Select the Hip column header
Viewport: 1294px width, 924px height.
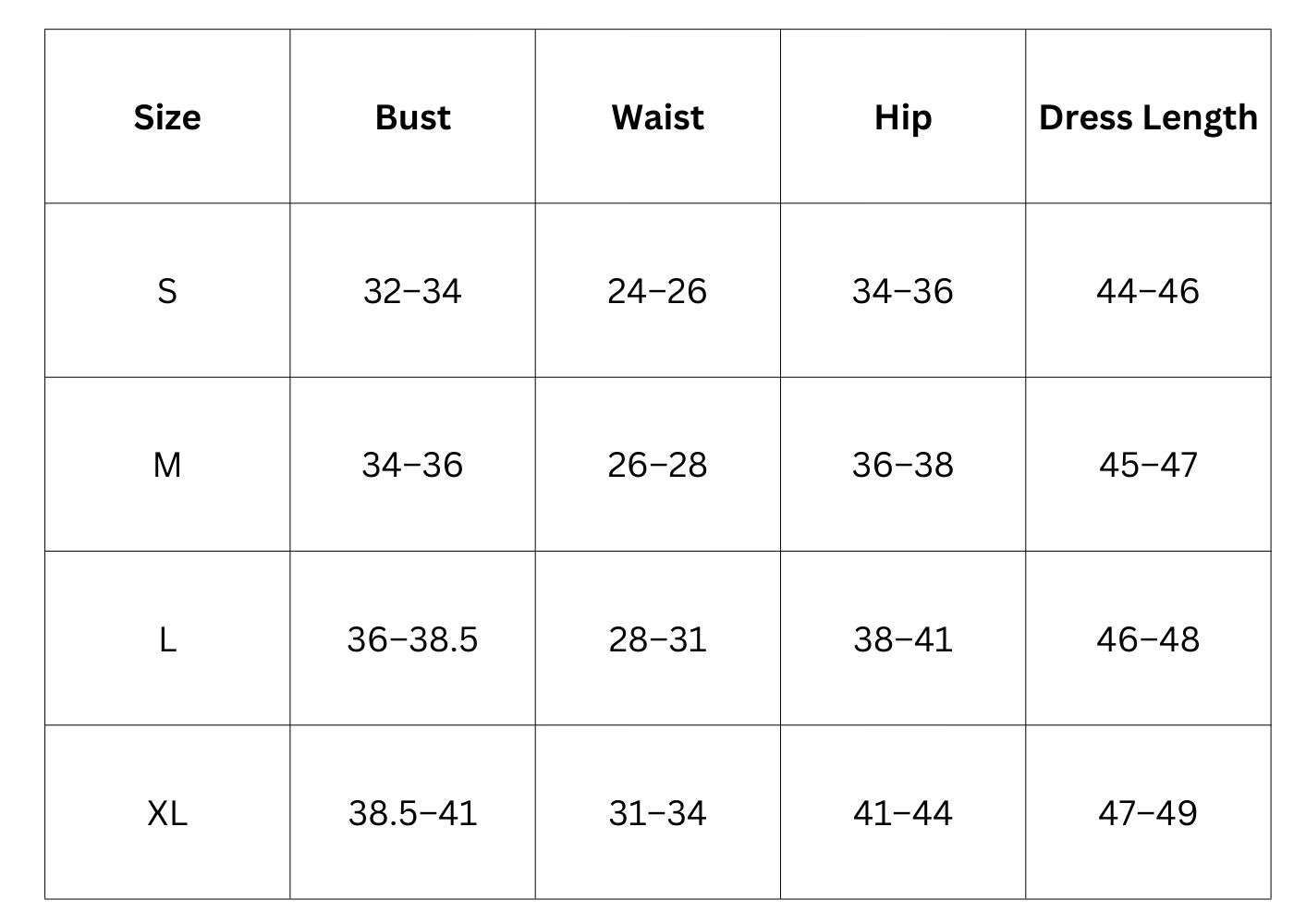click(902, 117)
